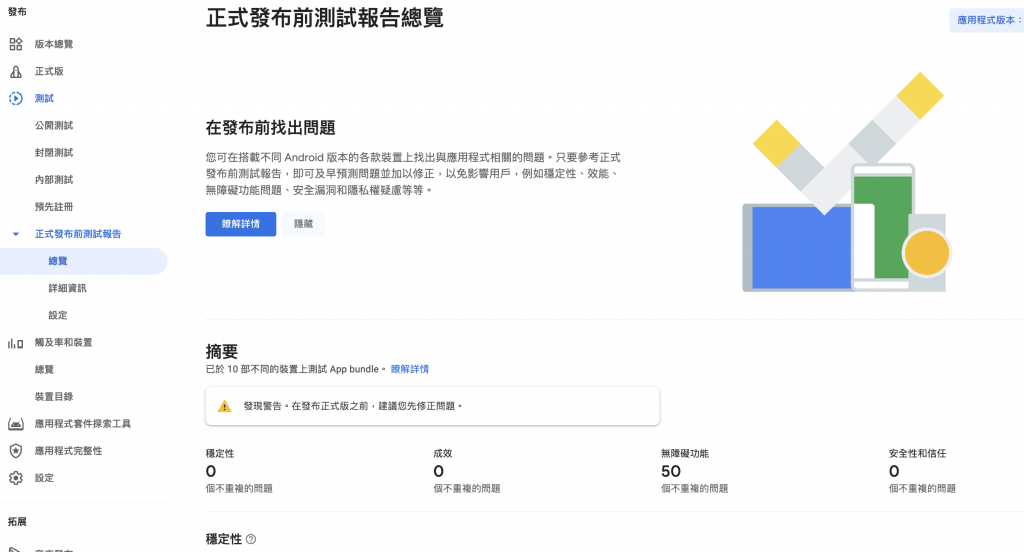Open 總覽 under 觸及率和裝置
The image size is (1024, 552).
pyautogui.click(x=44, y=370)
